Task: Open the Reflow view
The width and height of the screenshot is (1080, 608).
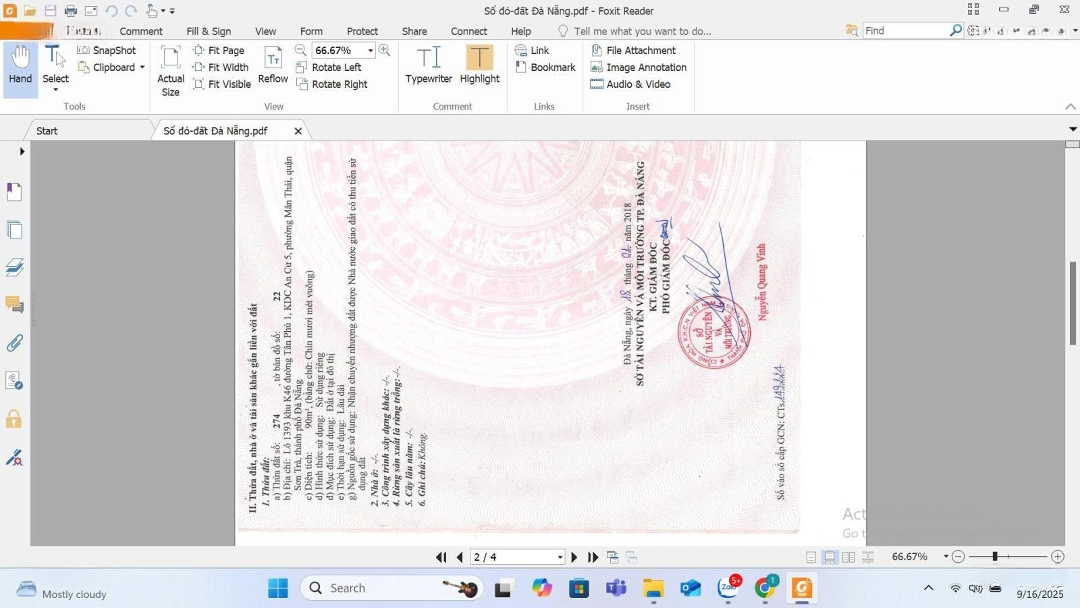Action: (272, 66)
